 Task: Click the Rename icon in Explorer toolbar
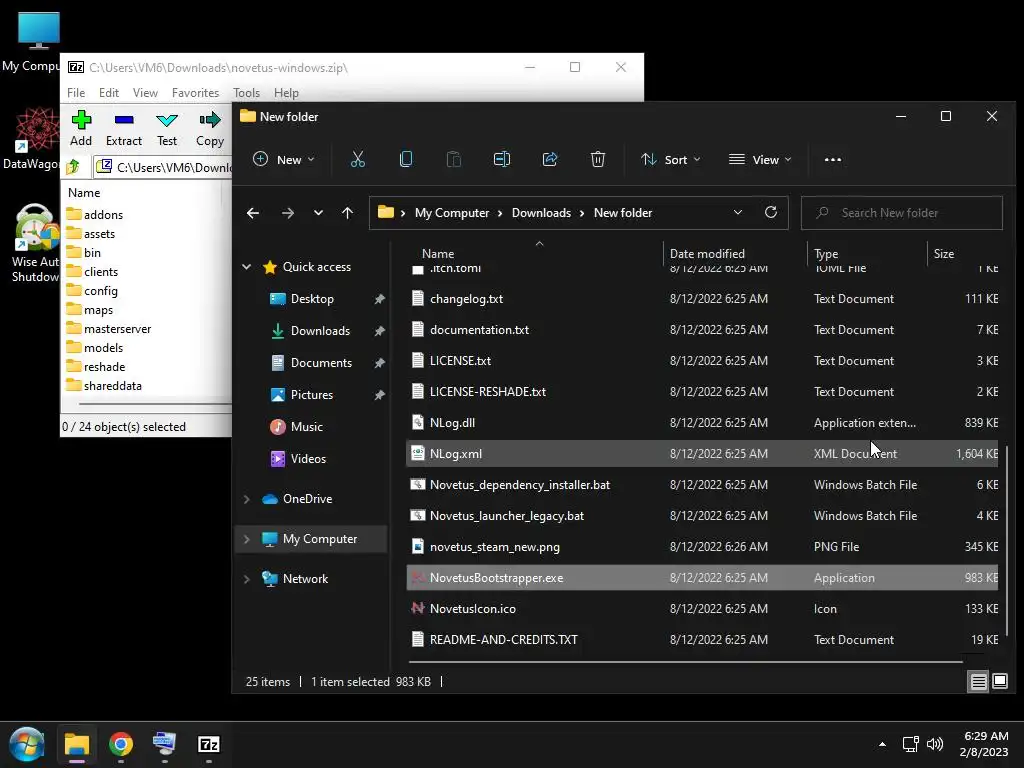point(502,159)
